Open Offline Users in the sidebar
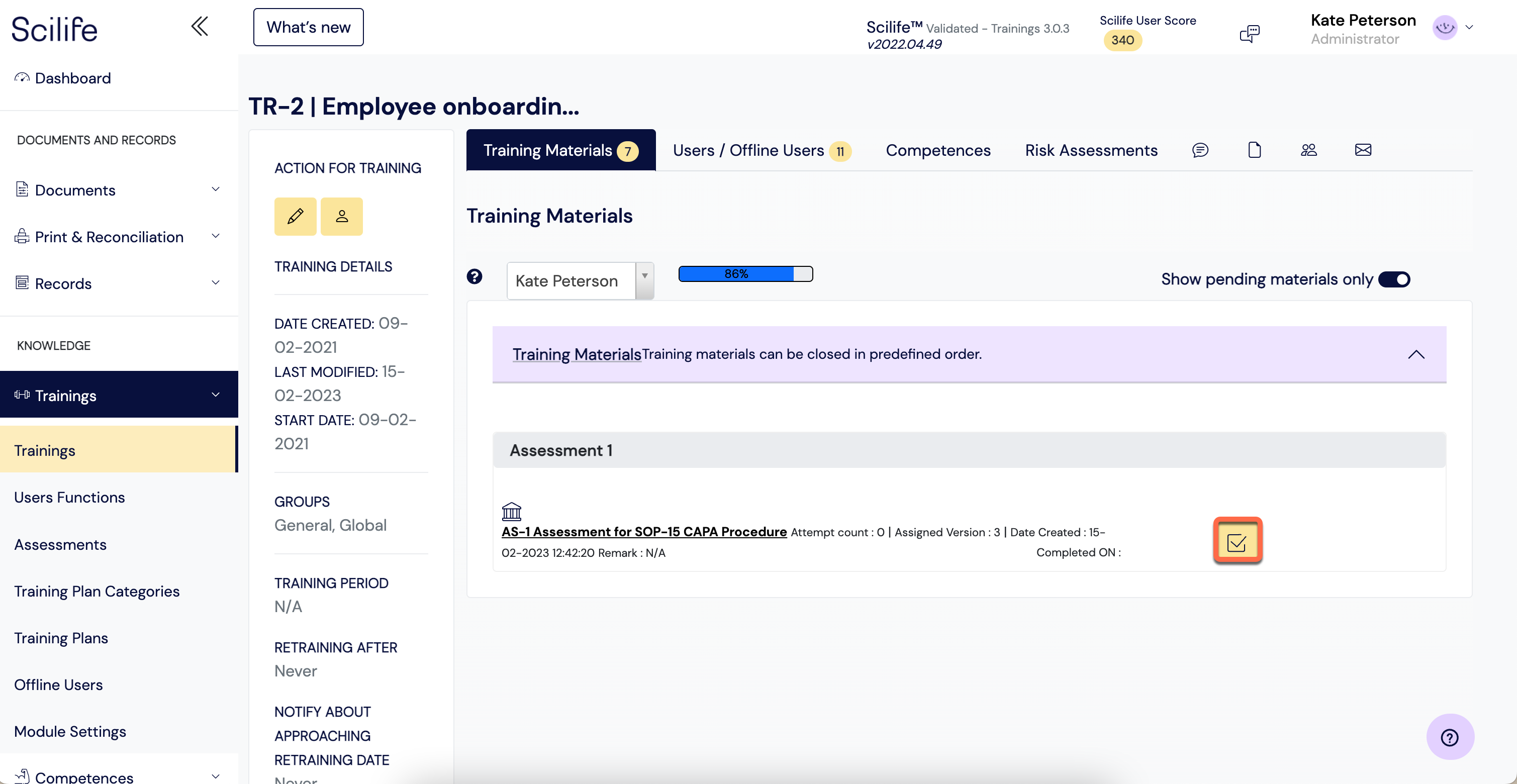The height and width of the screenshot is (784, 1517). click(x=58, y=684)
